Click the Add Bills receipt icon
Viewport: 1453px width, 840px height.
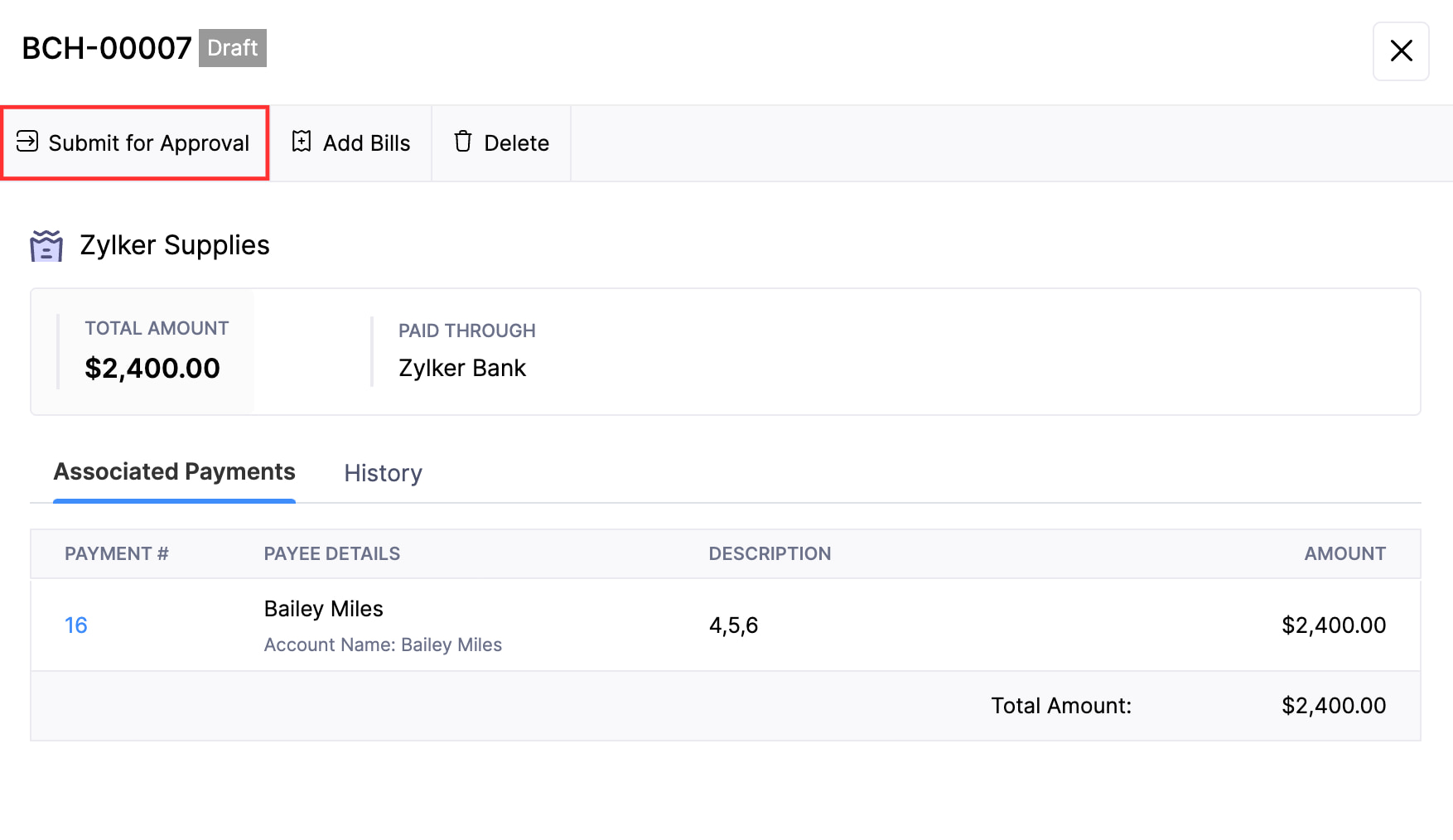coord(302,142)
